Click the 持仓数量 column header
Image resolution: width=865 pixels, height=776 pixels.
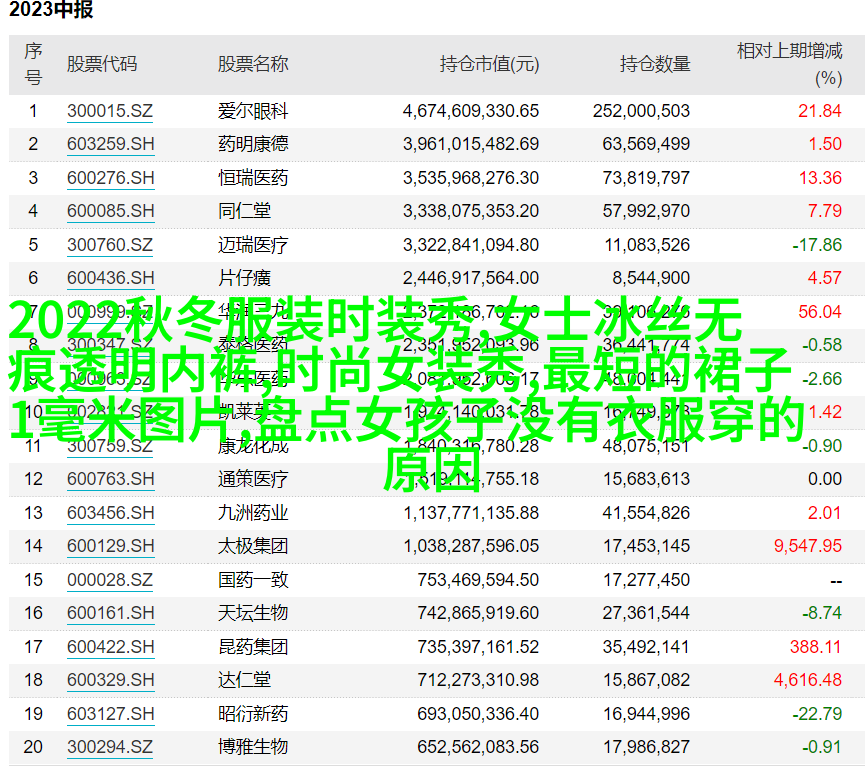(655, 64)
